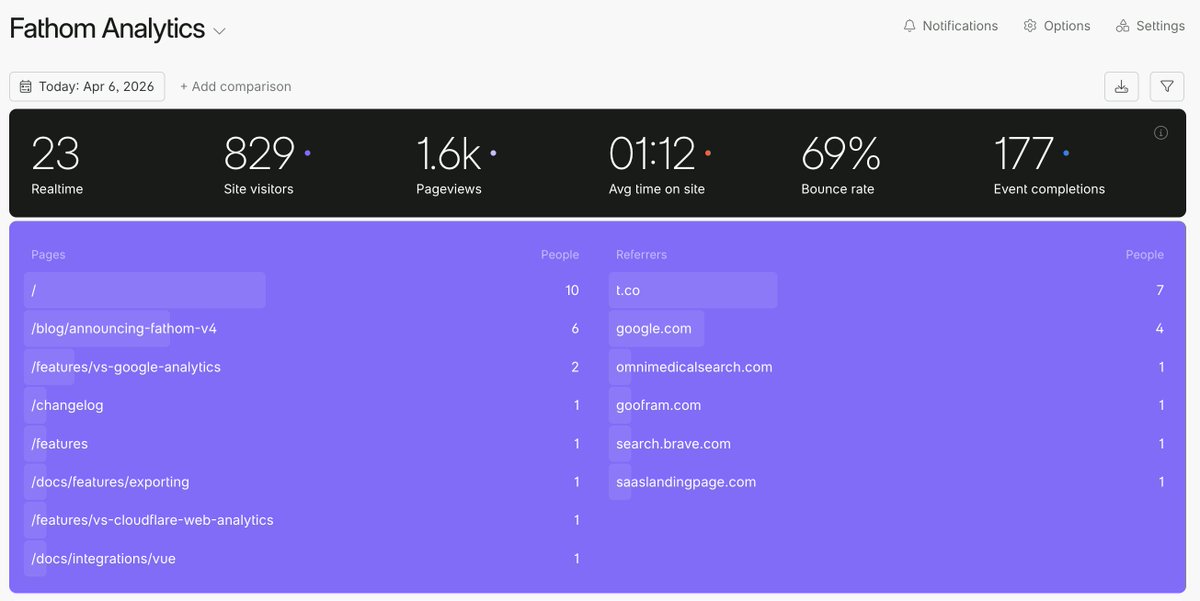
Task: Toggle the Event completions chart dot
Action: coord(1066,153)
